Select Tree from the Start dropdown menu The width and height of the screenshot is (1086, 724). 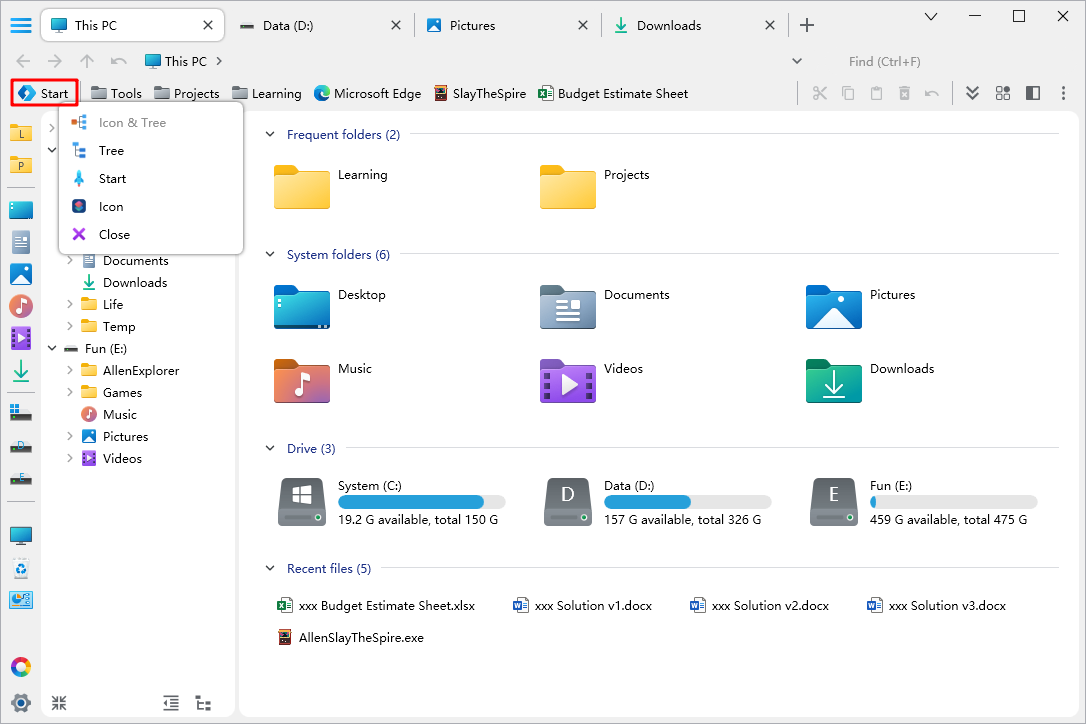pyautogui.click(x=111, y=151)
